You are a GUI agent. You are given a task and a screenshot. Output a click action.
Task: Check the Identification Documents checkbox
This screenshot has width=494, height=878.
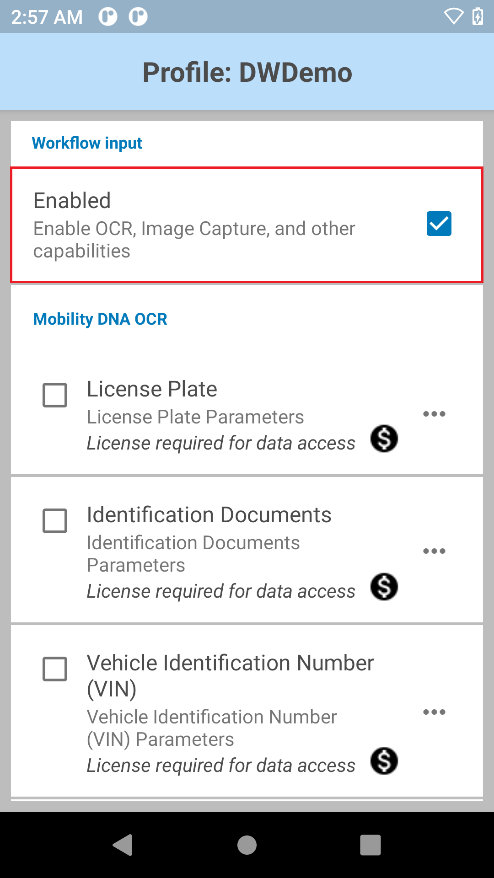pos(55,521)
